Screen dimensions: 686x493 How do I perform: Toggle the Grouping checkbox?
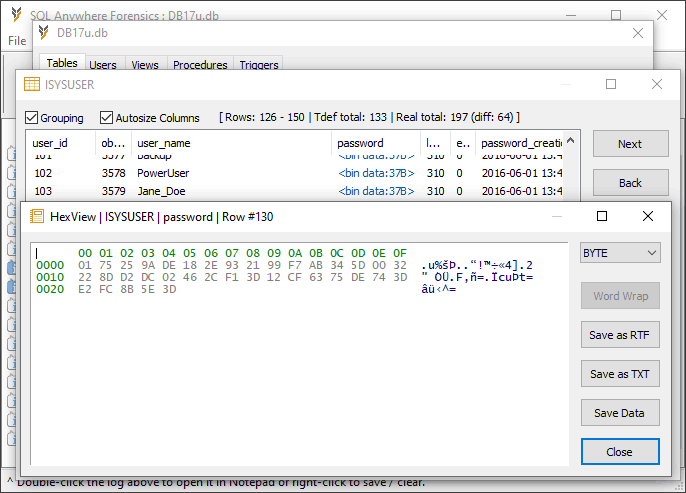31,117
